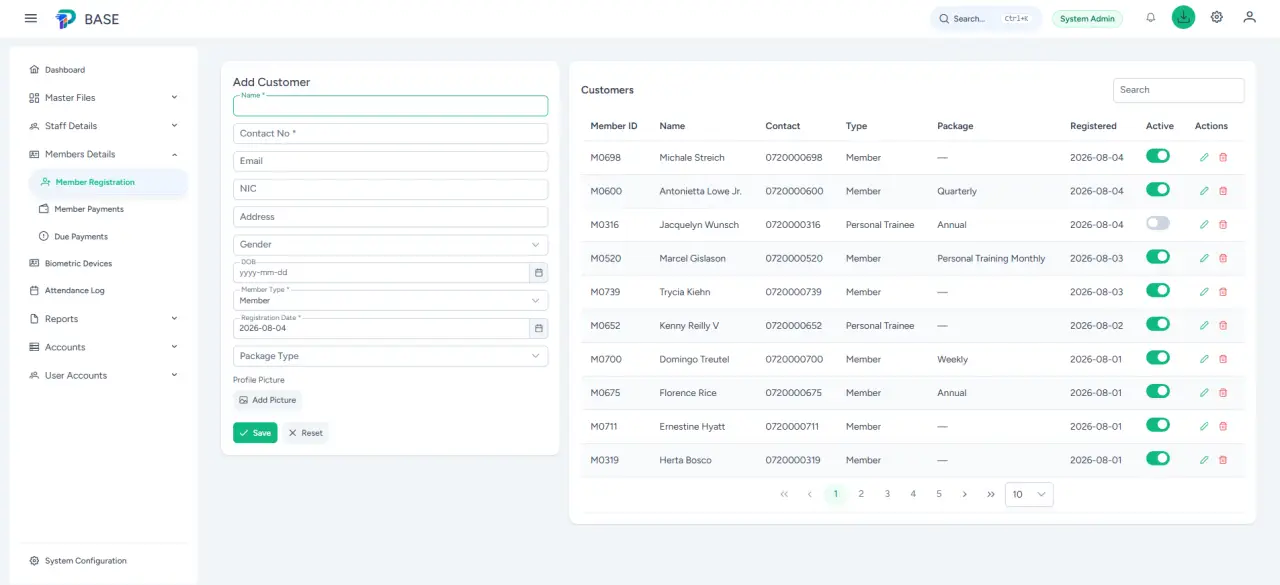Open Due Payments sidebar item
Screen dimensions: 1280x585
(108, 237)
